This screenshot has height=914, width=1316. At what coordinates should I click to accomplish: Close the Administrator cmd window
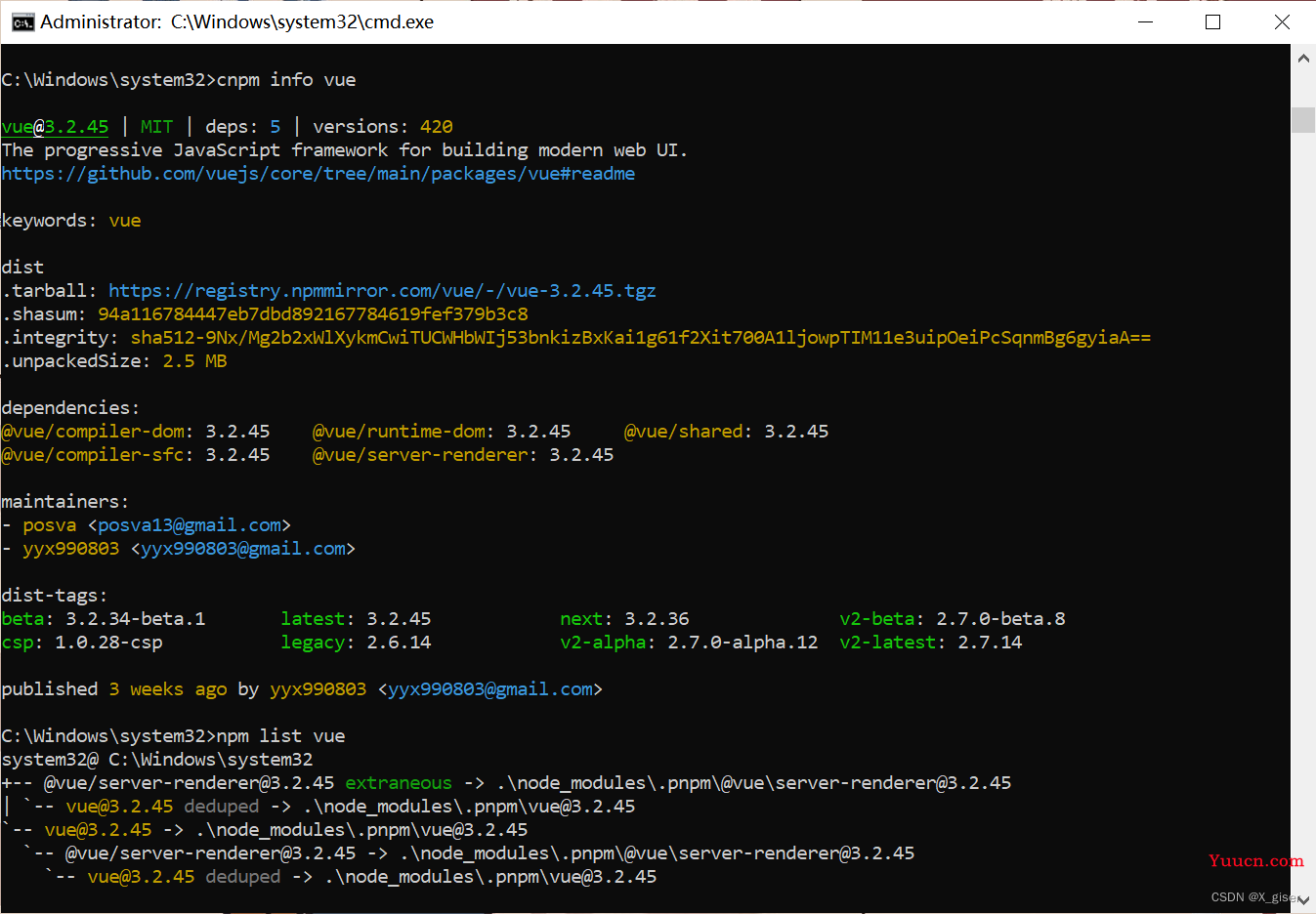tap(1282, 21)
